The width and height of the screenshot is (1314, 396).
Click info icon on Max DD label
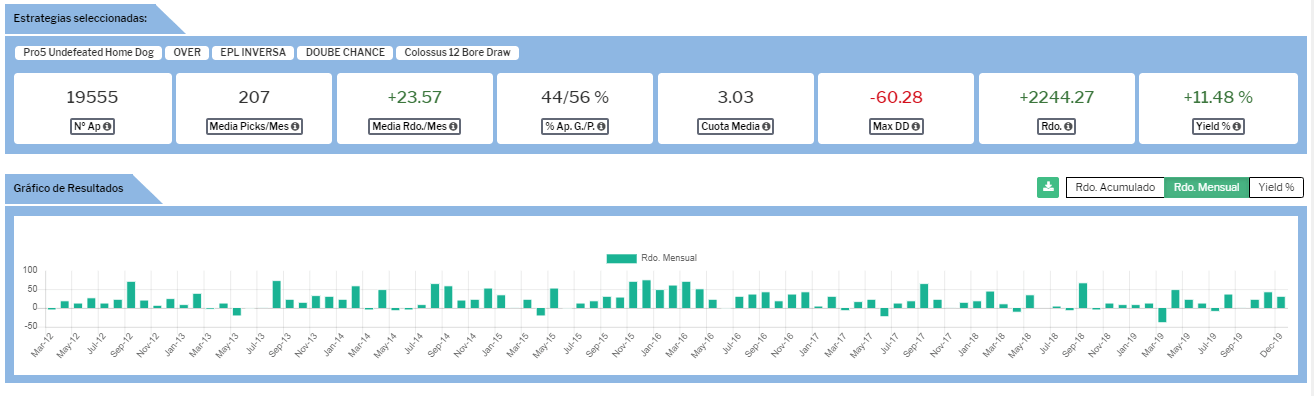point(916,127)
